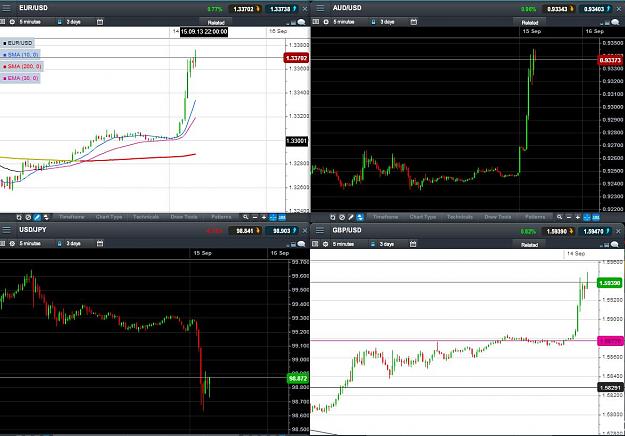Image resolution: width=625 pixels, height=436 pixels.
Task: Open the 2 days range dropdown in EUR/USD
Action: pyautogui.click(x=73, y=22)
